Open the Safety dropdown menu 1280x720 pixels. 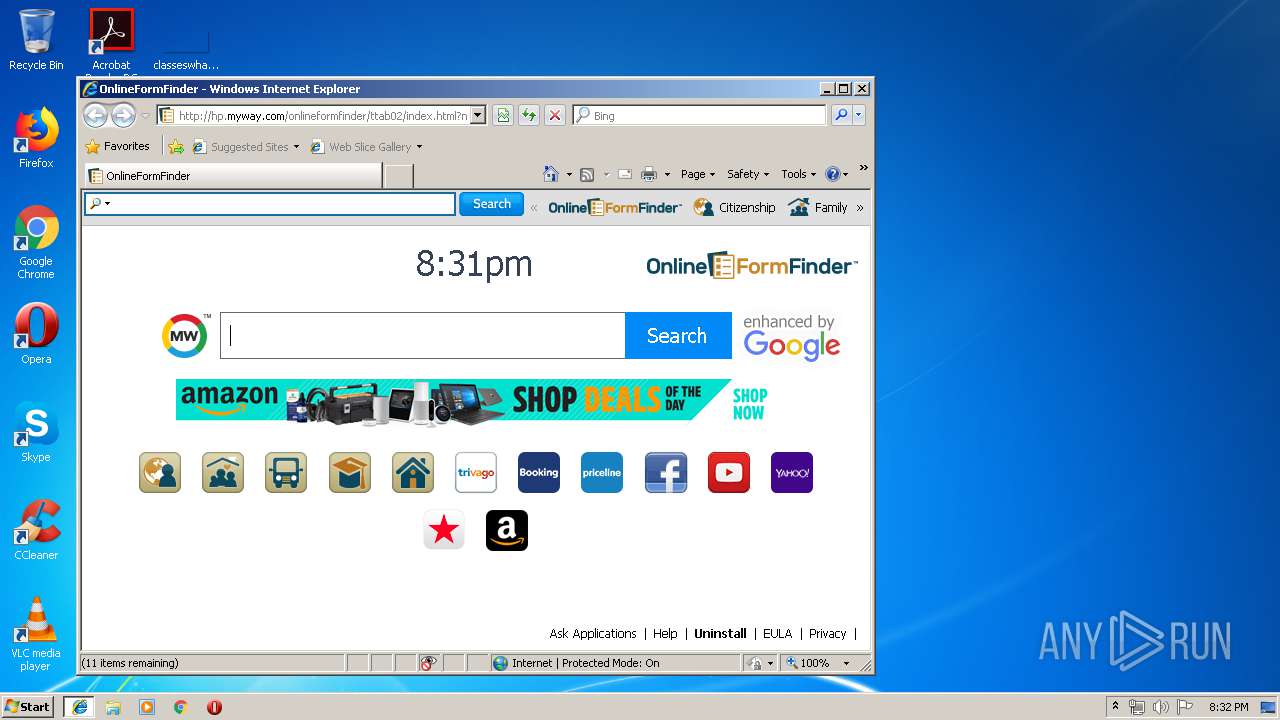pos(748,174)
